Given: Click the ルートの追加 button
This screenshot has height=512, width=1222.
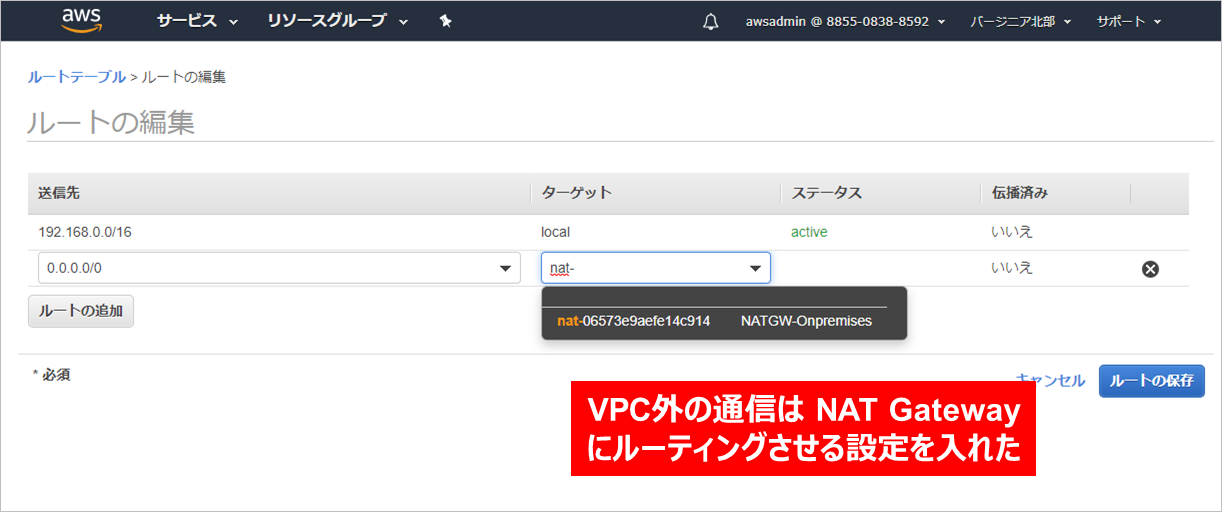Looking at the screenshot, I should [81, 311].
